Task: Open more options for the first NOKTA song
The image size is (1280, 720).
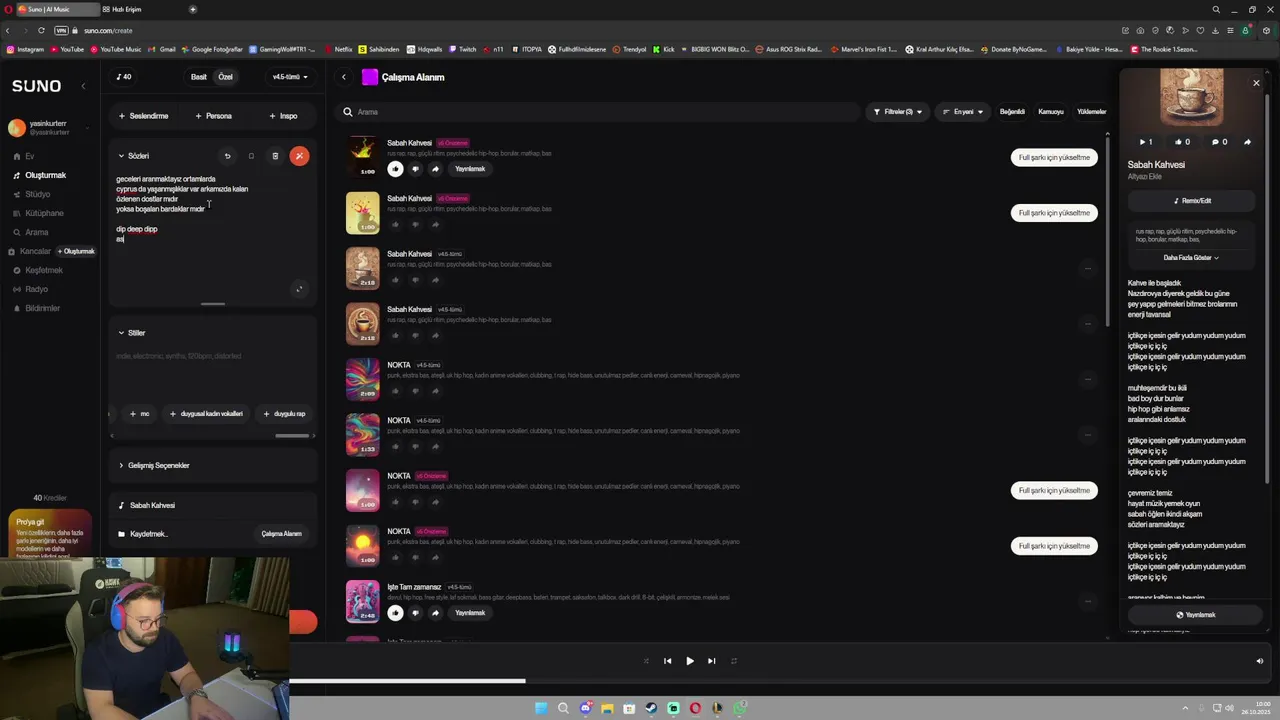Action: coord(1088,379)
